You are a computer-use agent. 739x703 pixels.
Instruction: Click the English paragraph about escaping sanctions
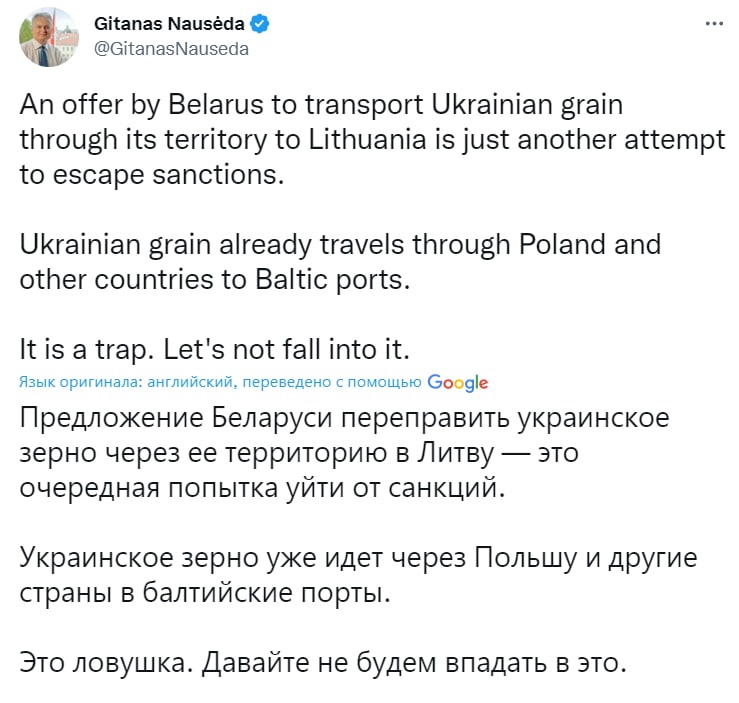pyautogui.click(x=370, y=140)
